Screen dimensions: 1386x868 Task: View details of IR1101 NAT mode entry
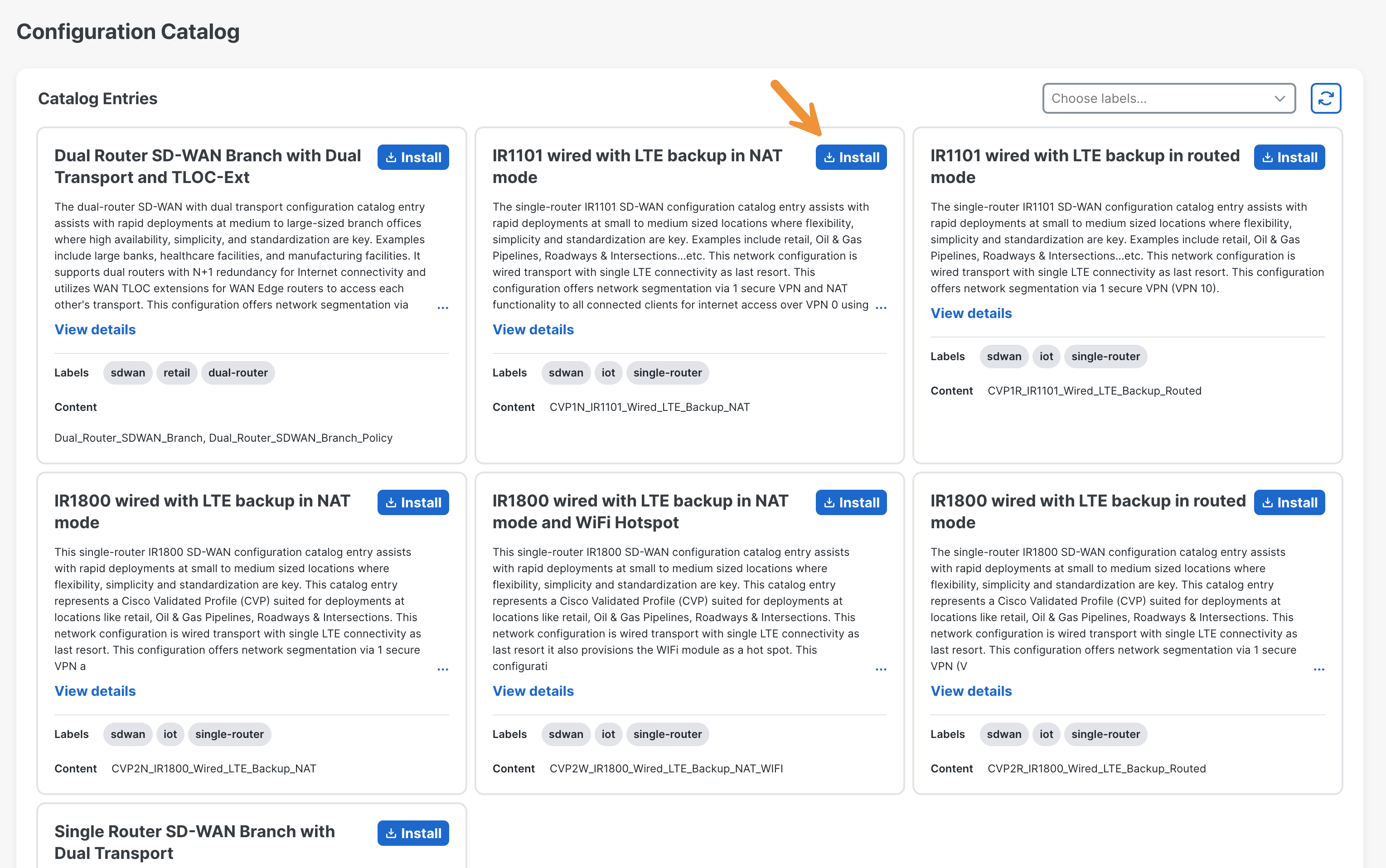tap(533, 329)
